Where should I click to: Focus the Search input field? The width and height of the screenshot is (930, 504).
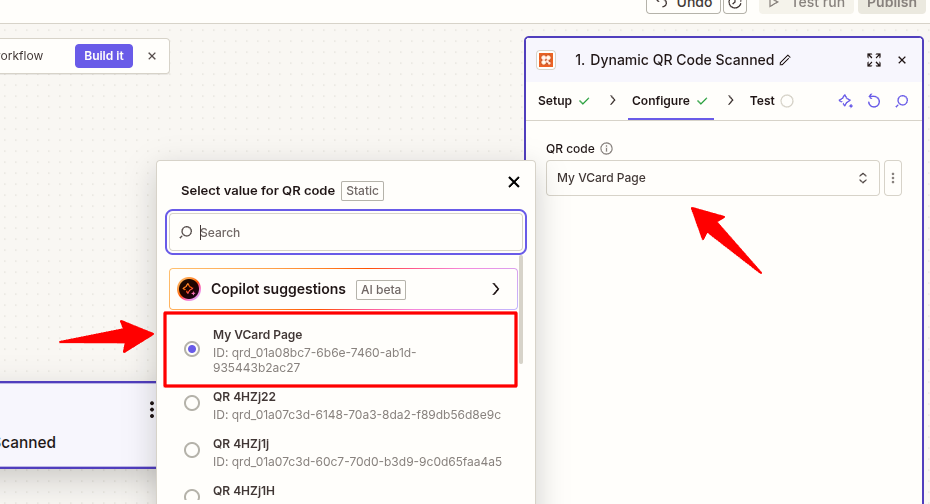click(346, 232)
